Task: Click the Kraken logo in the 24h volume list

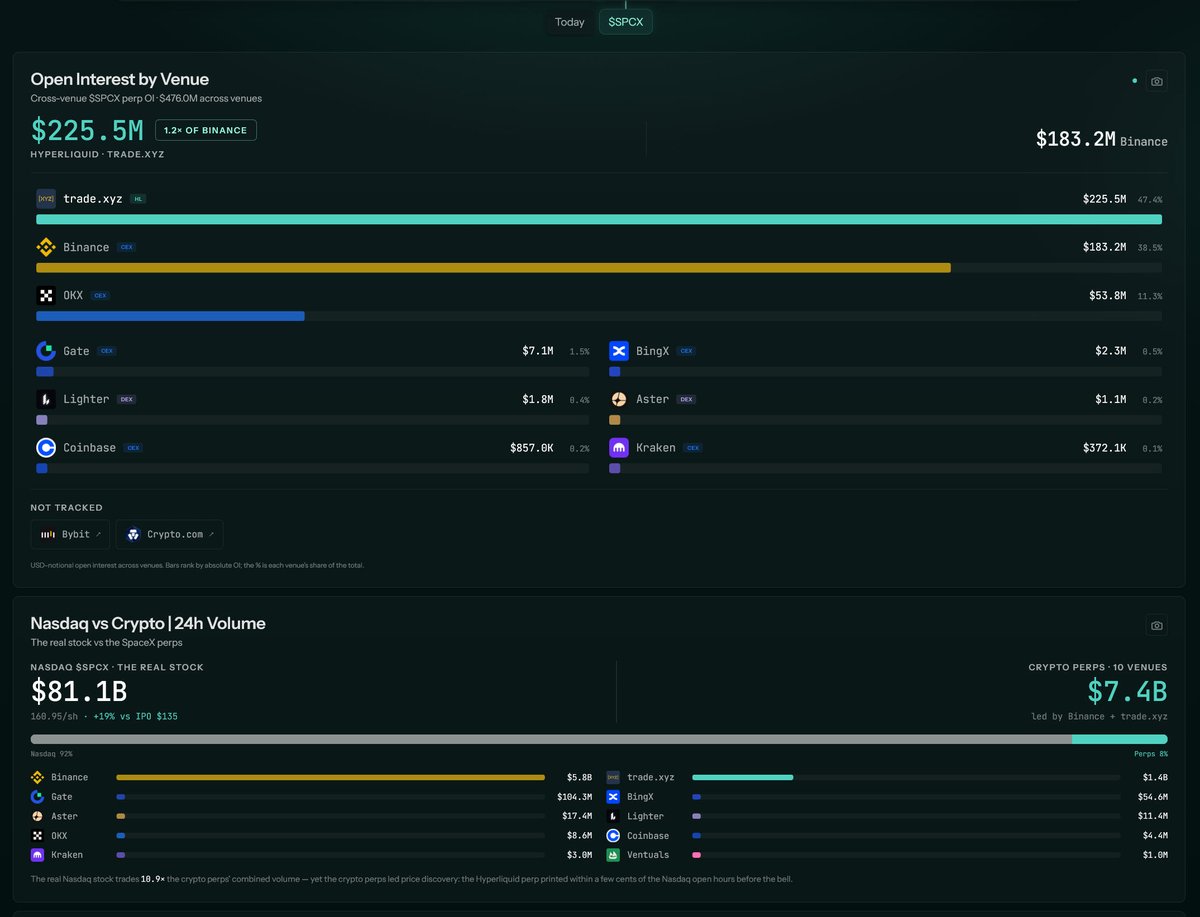Action: [38, 855]
